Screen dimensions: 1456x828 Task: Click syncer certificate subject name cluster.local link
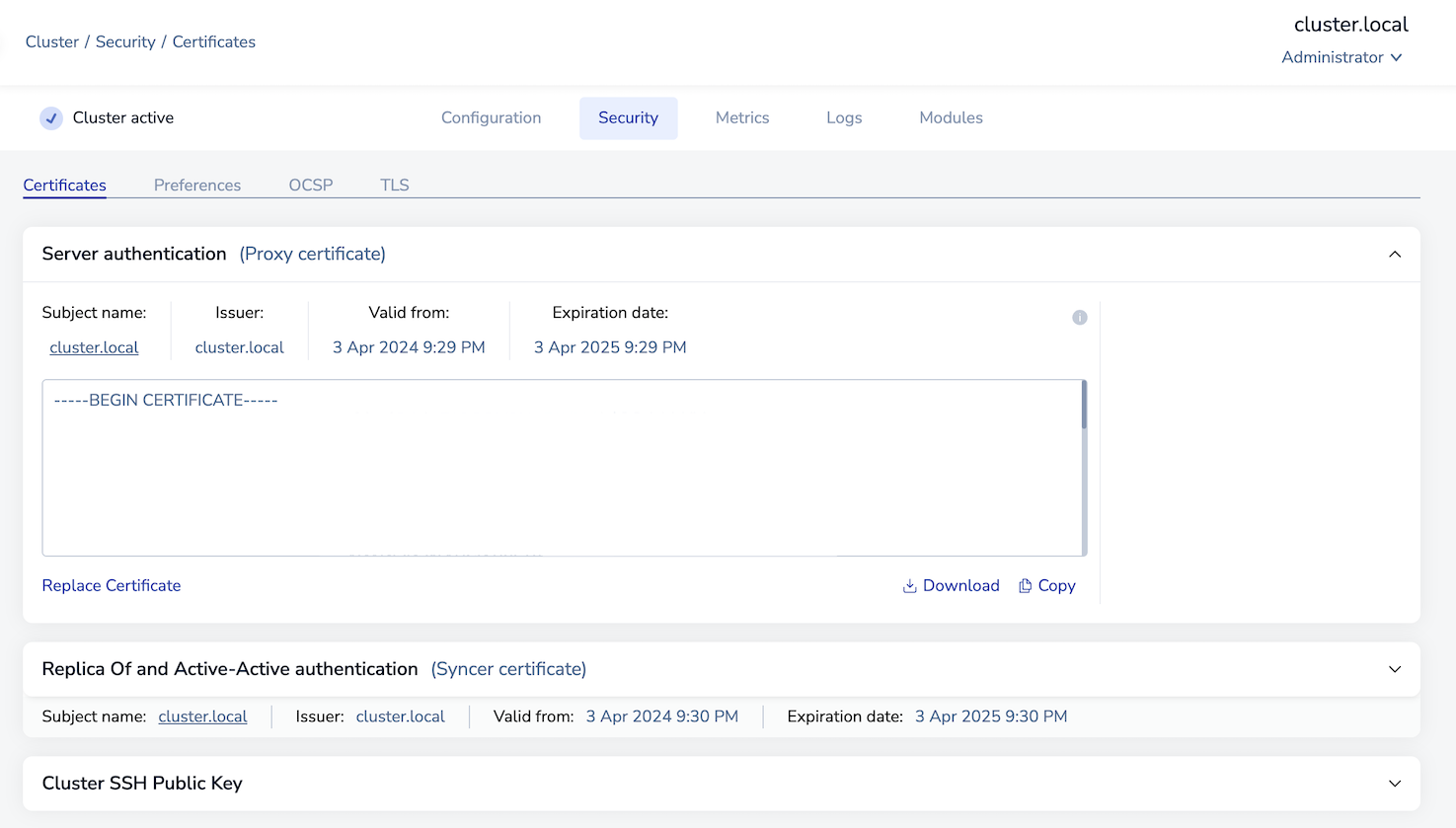(x=202, y=716)
